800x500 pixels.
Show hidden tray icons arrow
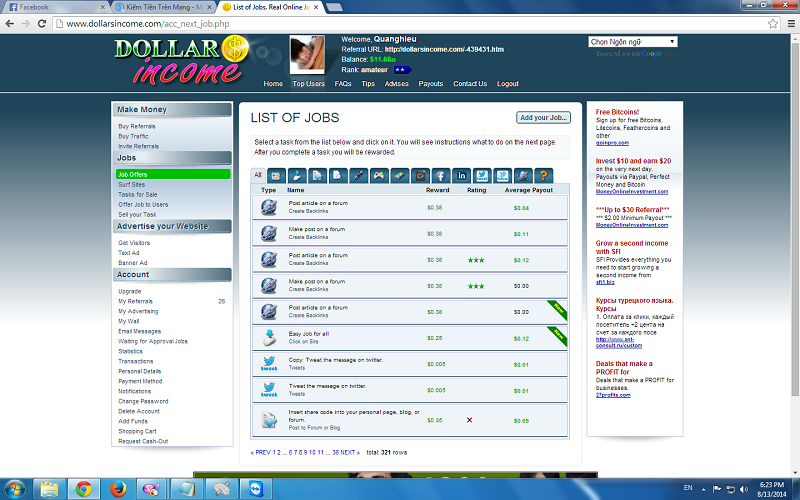(x=703, y=489)
